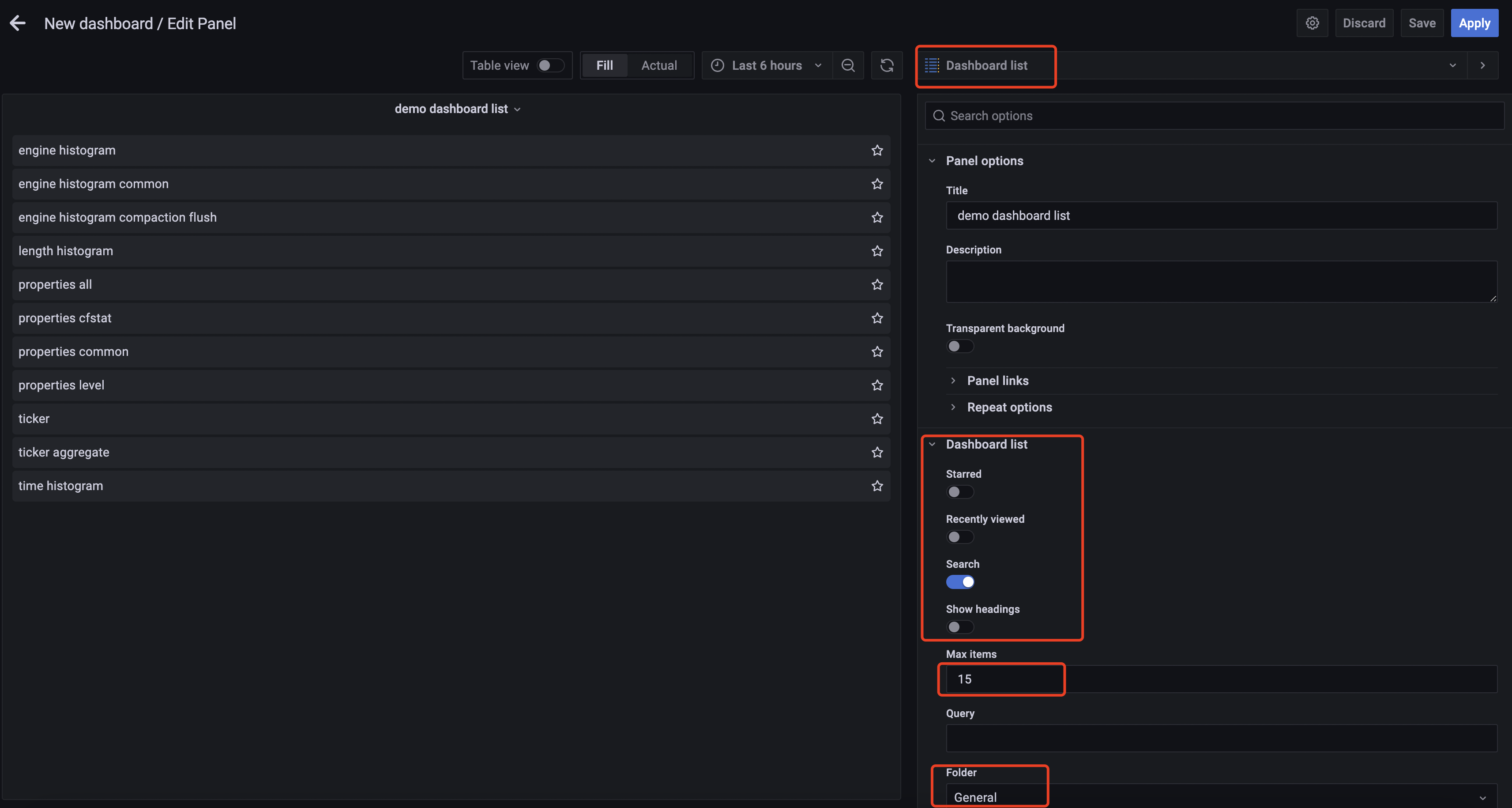Star the ticker aggregate dashboard
The image size is (1512, 808).
pos(877,452)
